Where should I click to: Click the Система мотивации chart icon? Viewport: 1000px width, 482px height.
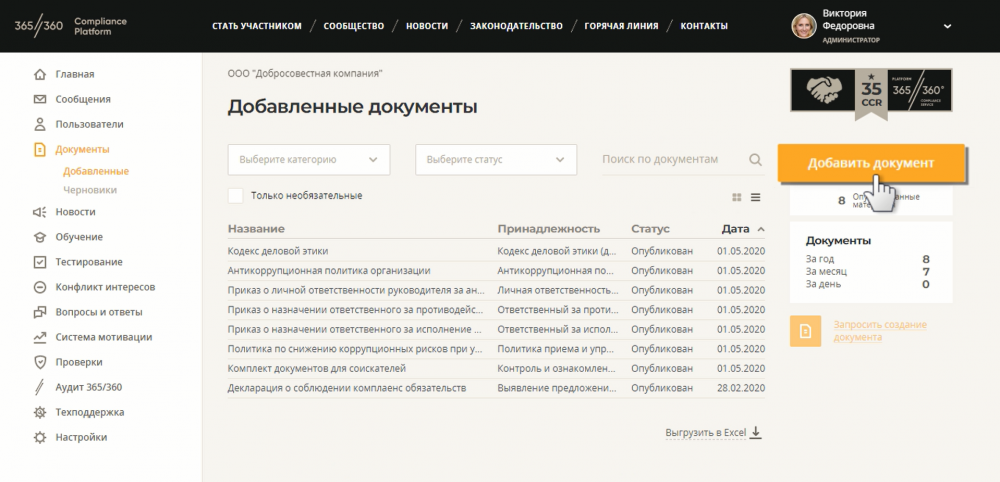[x=40, y=337]
